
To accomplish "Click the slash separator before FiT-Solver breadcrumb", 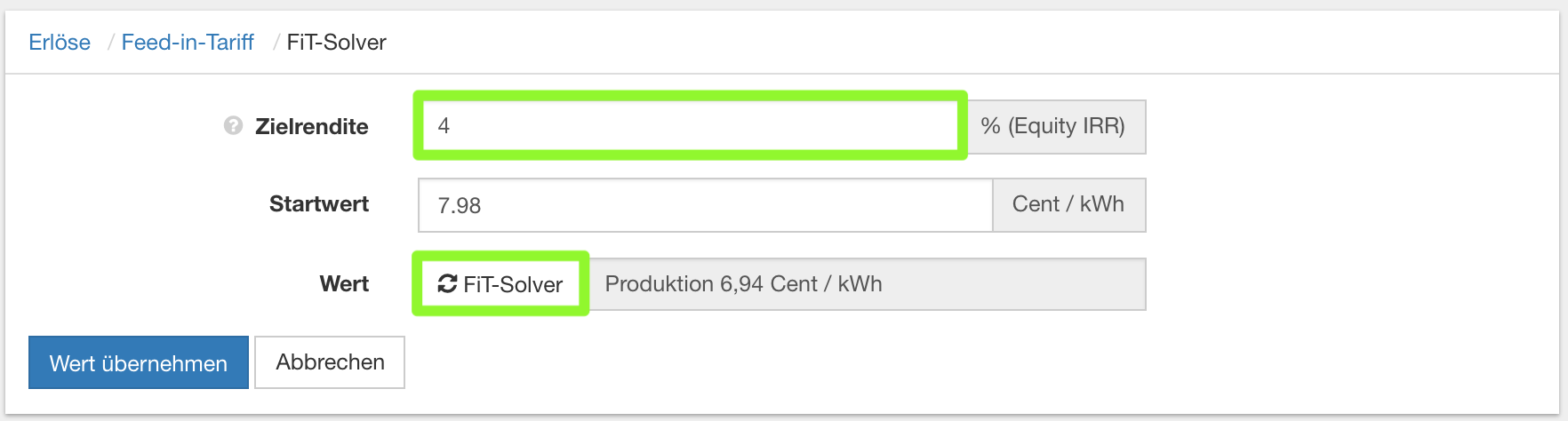I will pos(276,43).
